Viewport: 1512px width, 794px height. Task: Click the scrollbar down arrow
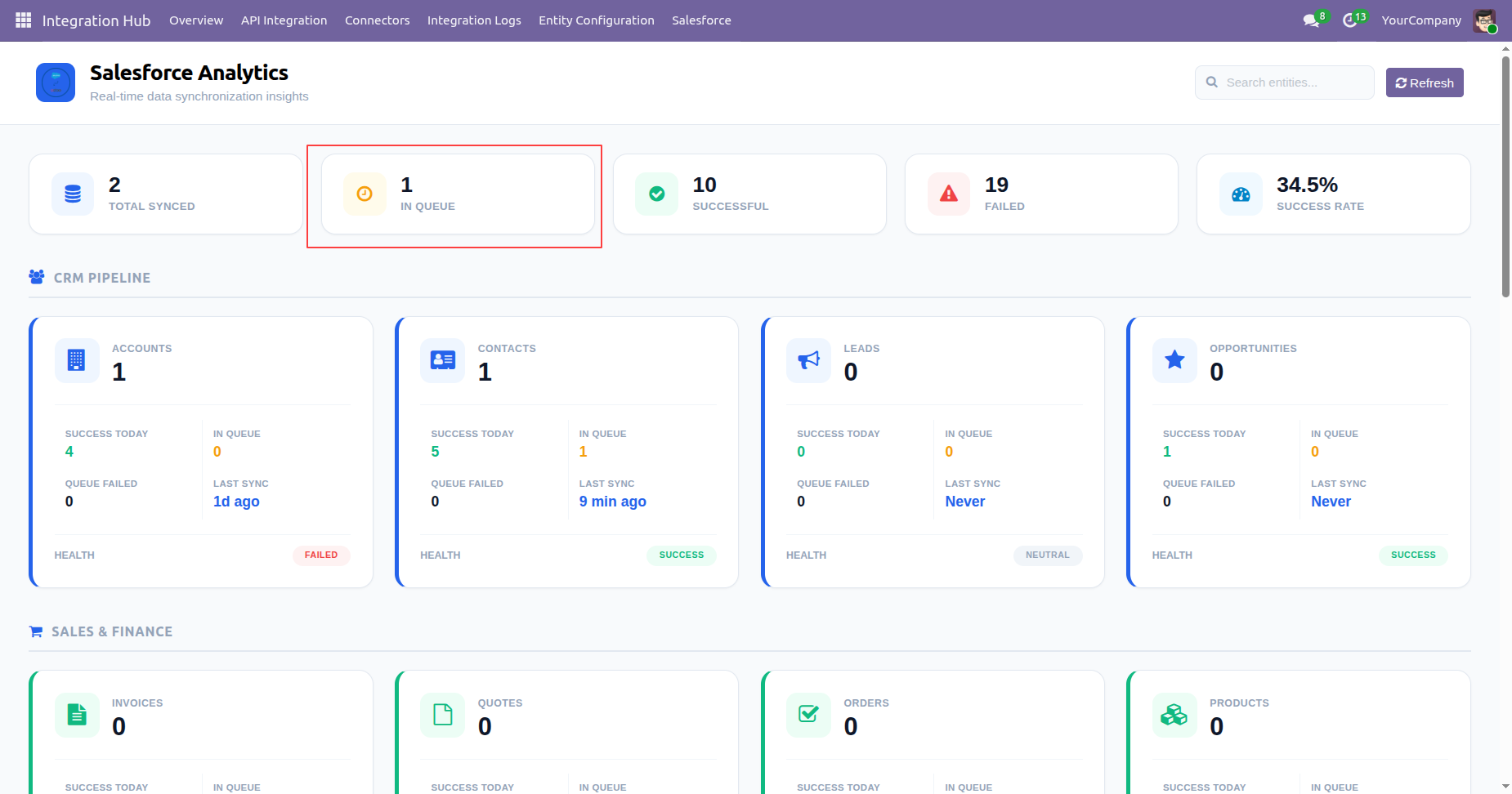[1505, 787]
